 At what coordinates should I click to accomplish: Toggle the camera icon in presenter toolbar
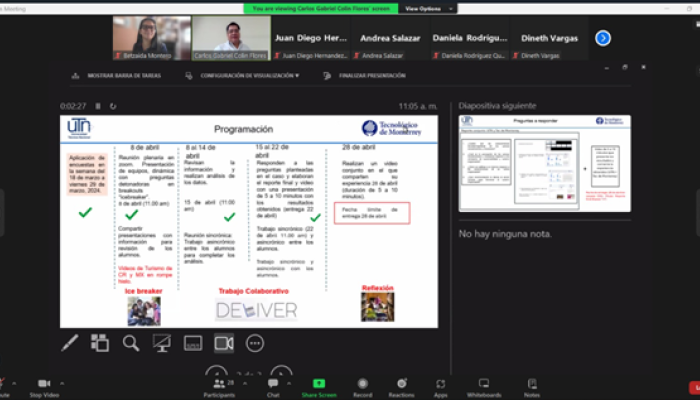pyautogui.click(x=224, y=343)
